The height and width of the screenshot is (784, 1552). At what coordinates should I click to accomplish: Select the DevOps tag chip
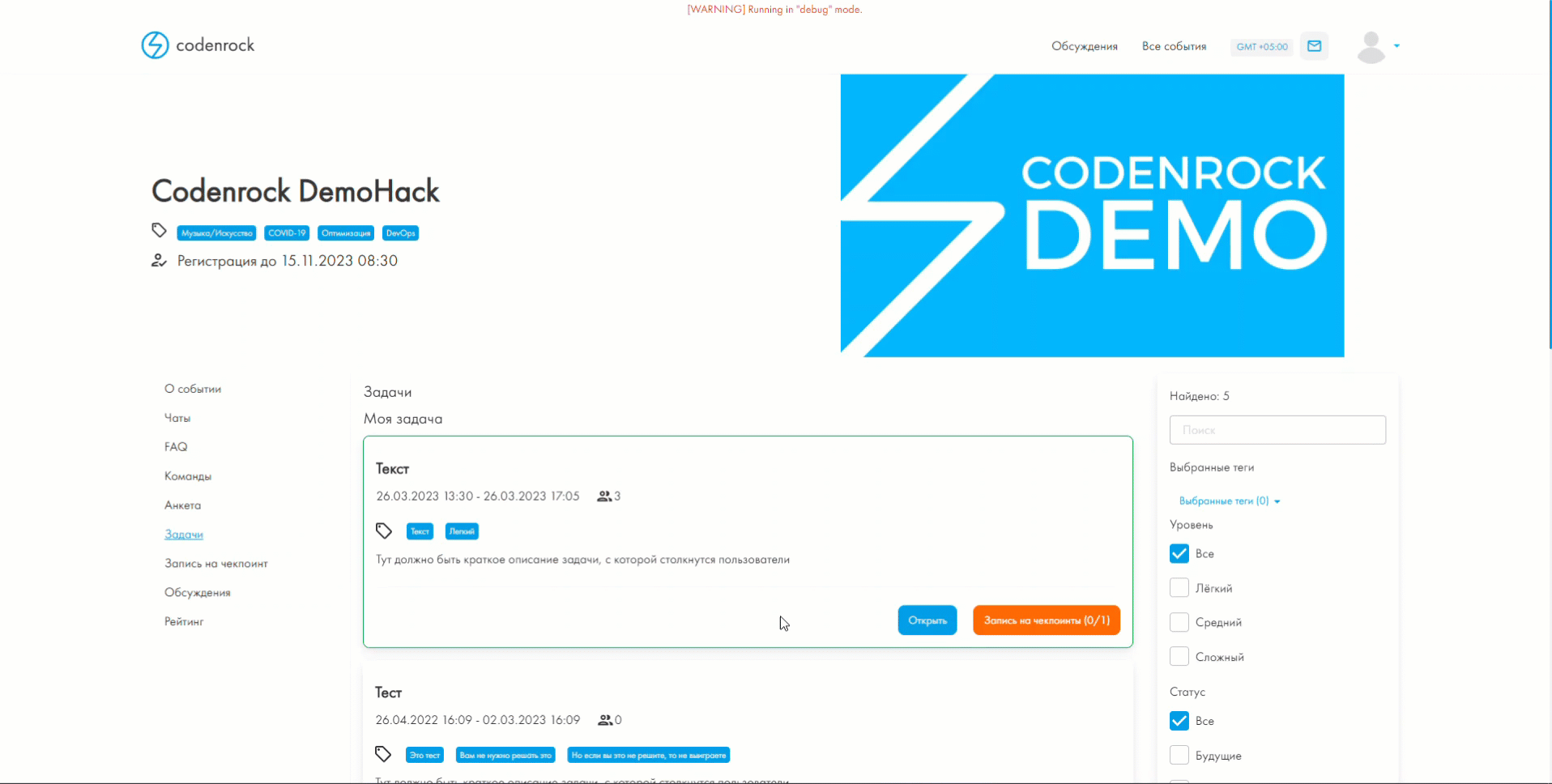click(x=400, y=233)
